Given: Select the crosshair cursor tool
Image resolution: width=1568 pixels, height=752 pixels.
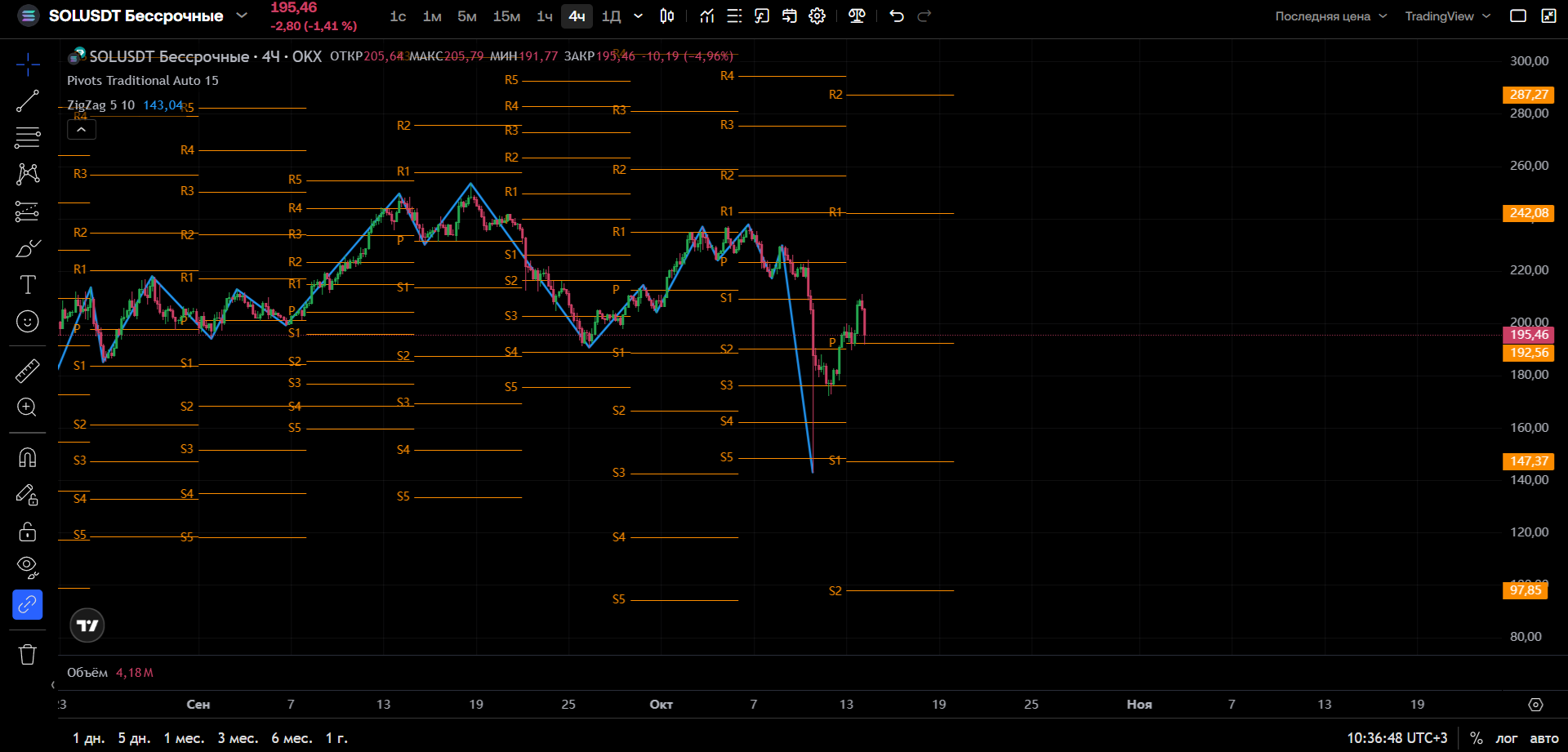Looking at the screenshot, I should point(28,64).
